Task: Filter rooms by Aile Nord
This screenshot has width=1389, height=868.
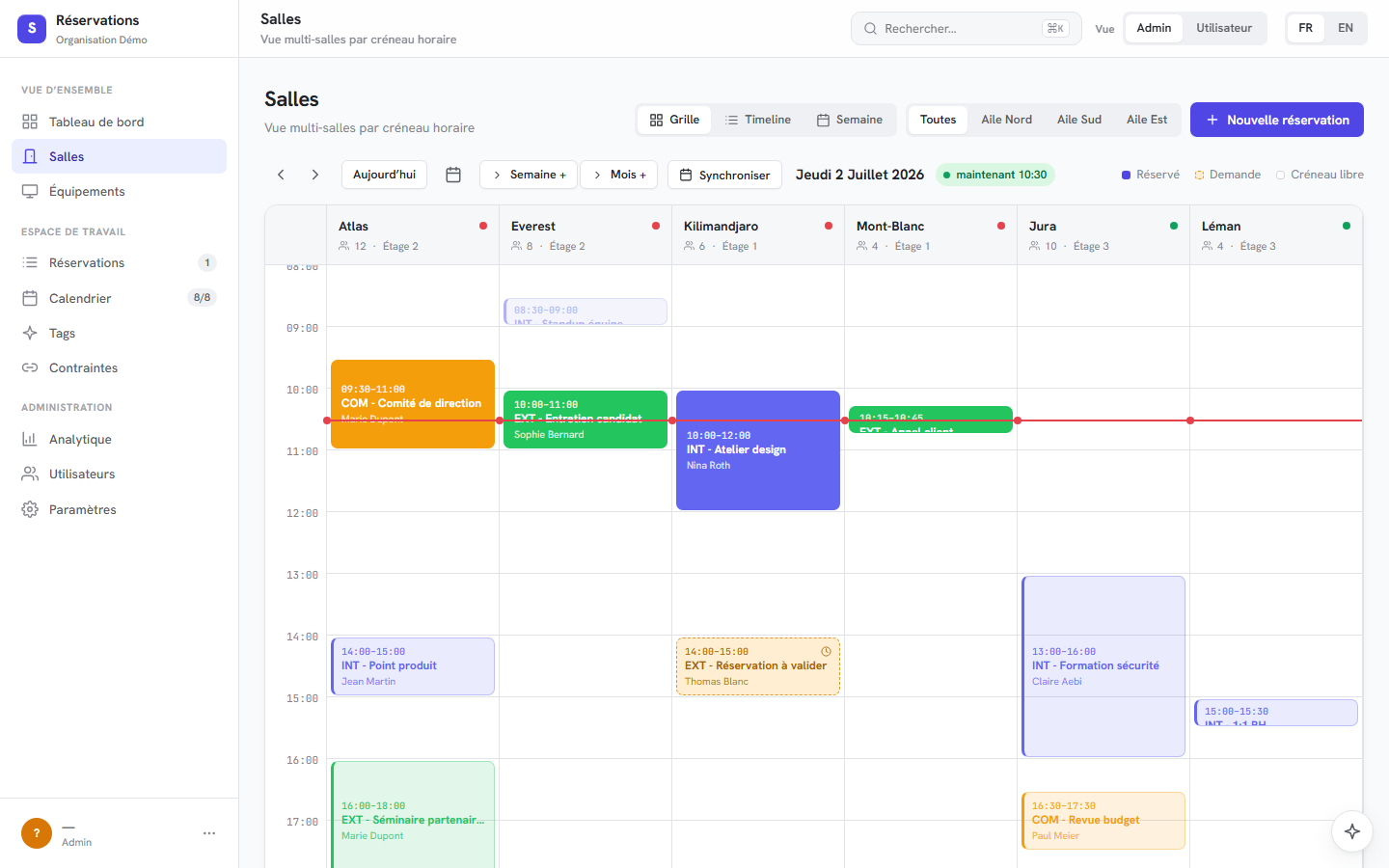Action: click(1006, 120)
